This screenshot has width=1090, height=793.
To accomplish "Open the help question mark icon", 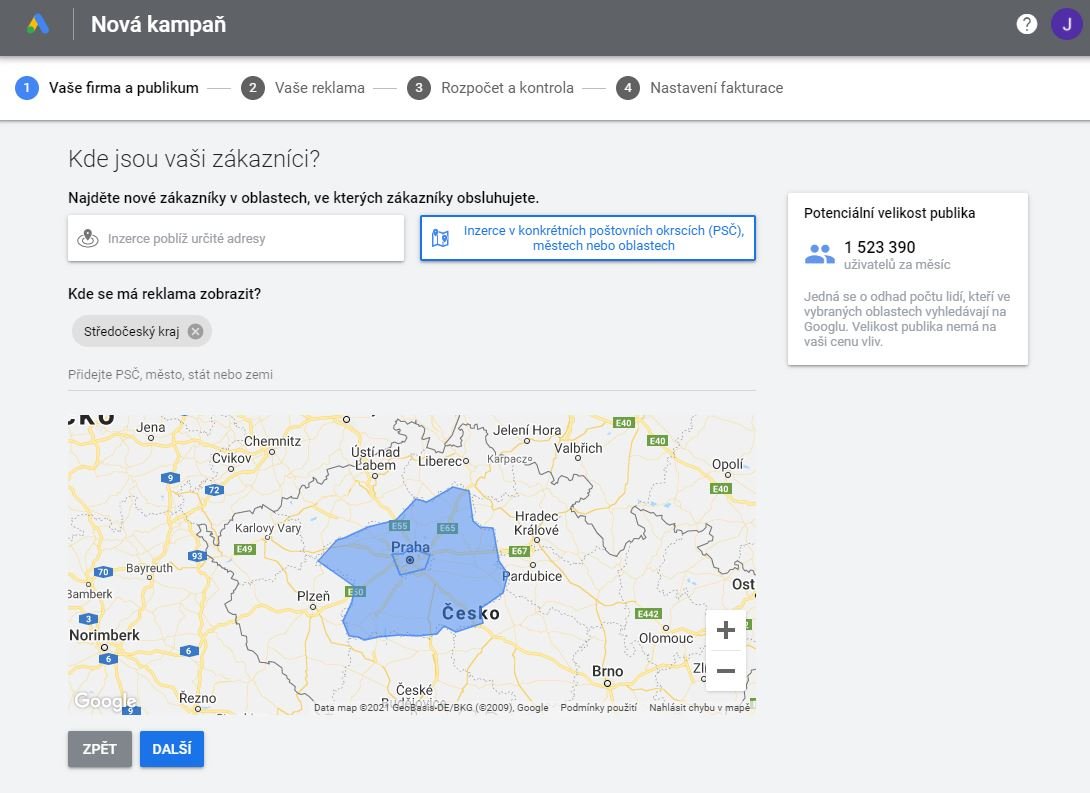I will coord(1026,24).
